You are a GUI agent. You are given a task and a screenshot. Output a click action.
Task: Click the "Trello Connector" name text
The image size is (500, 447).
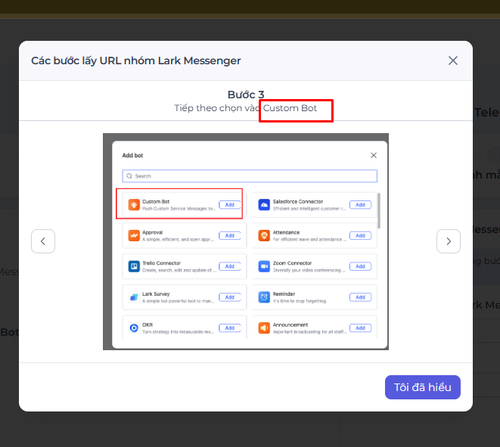point(161,263)
